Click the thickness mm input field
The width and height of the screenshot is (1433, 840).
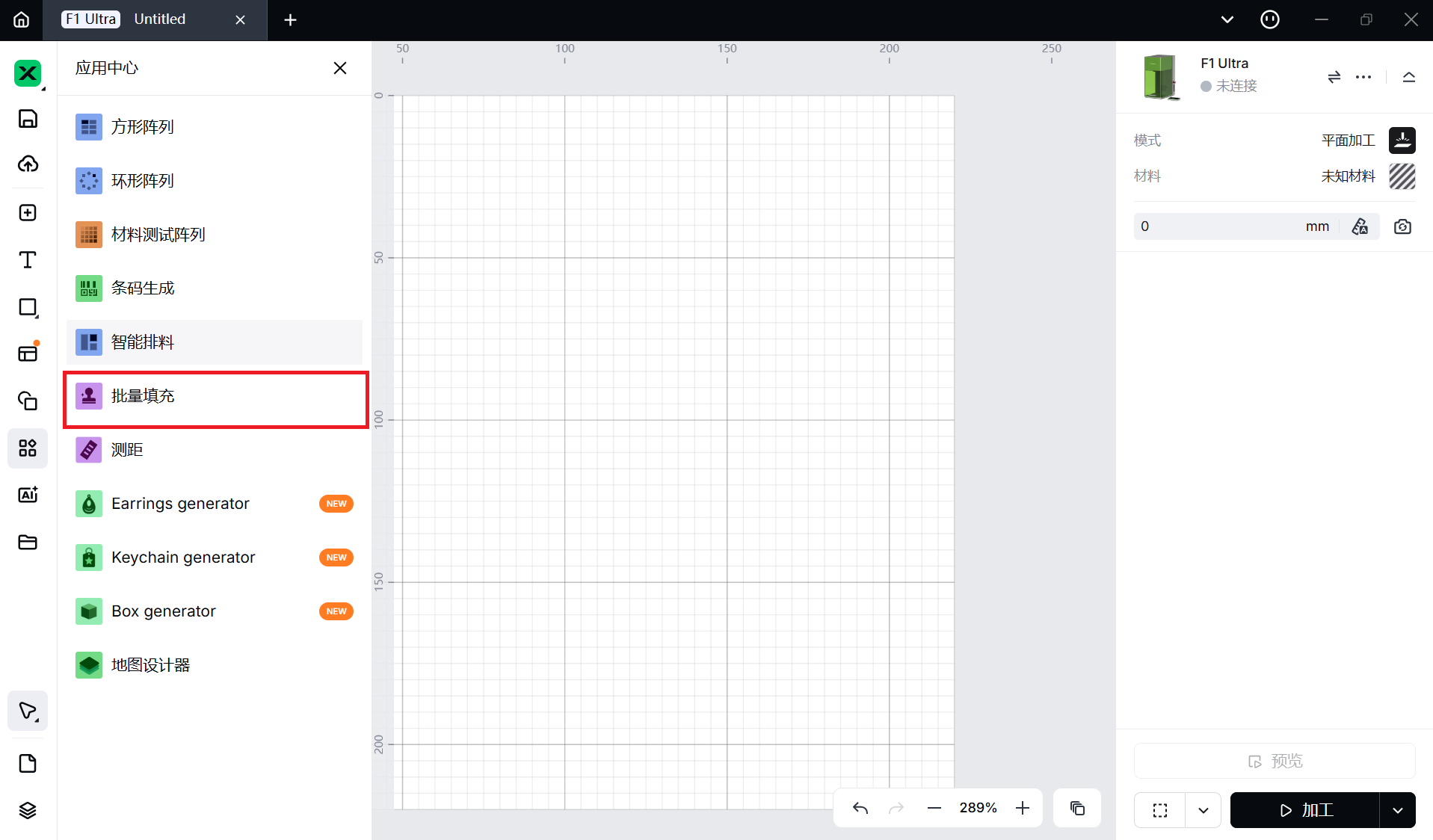click(1218, 226)
